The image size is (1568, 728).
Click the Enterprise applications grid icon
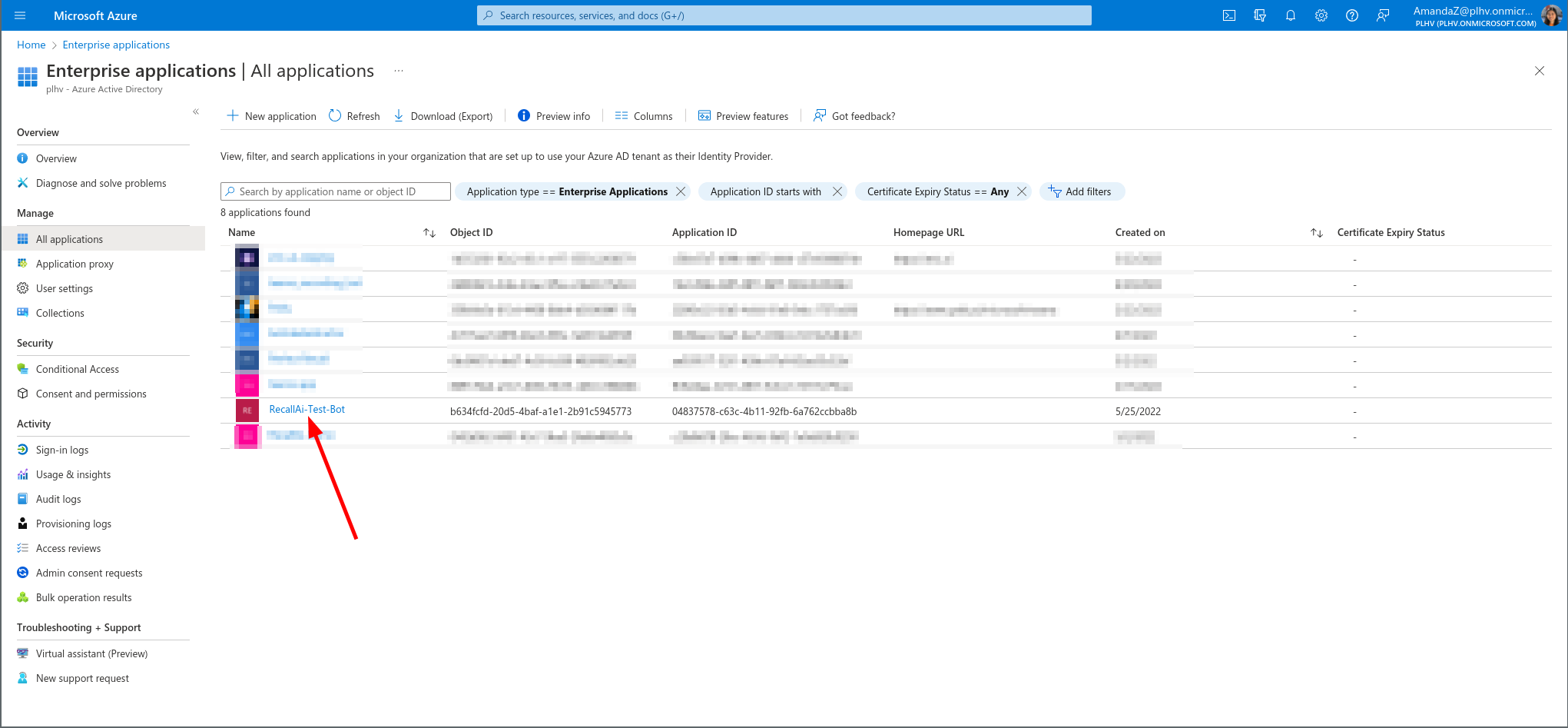[28, 77]
